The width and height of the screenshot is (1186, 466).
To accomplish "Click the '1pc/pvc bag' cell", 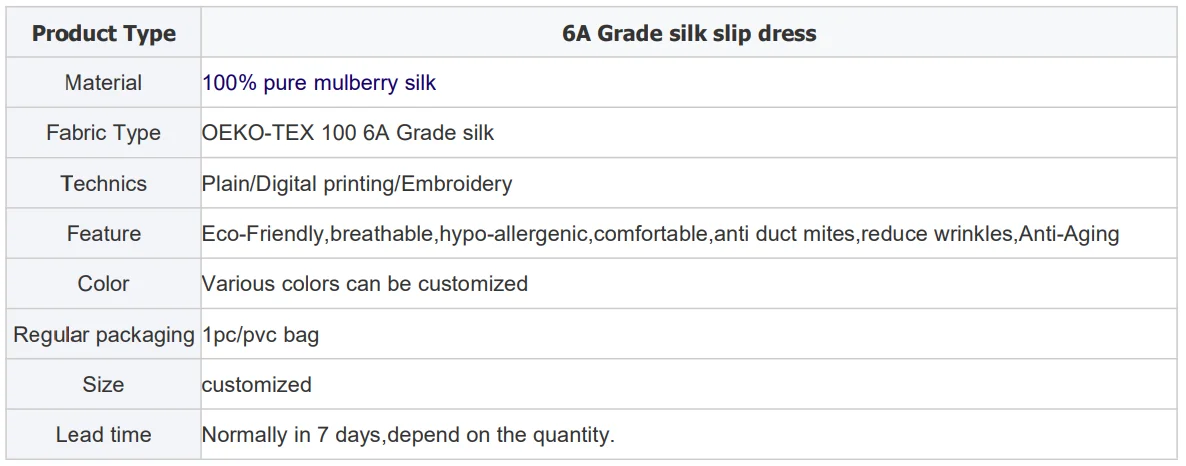I will 260,335.
